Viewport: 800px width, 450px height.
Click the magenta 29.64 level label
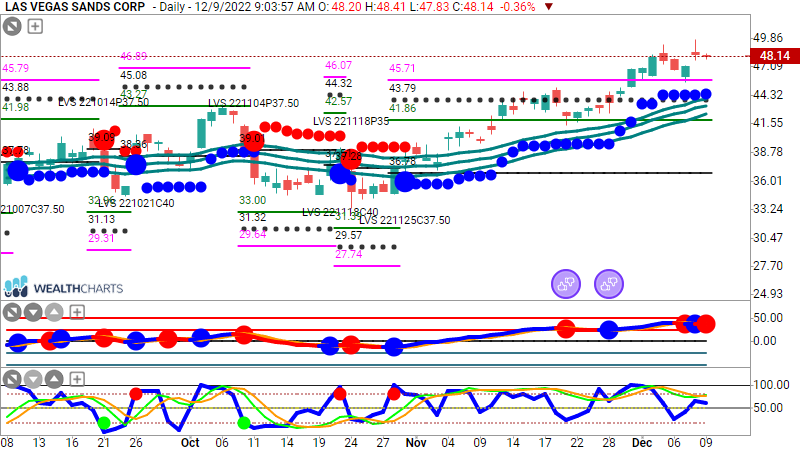(x=253, y=234)
